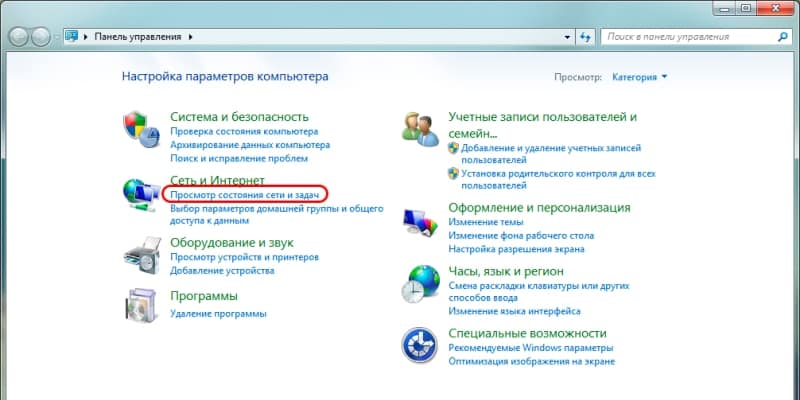Click the Back navigation arrow button
Viewport: 800px width, 400px height.
coord(19,37)
